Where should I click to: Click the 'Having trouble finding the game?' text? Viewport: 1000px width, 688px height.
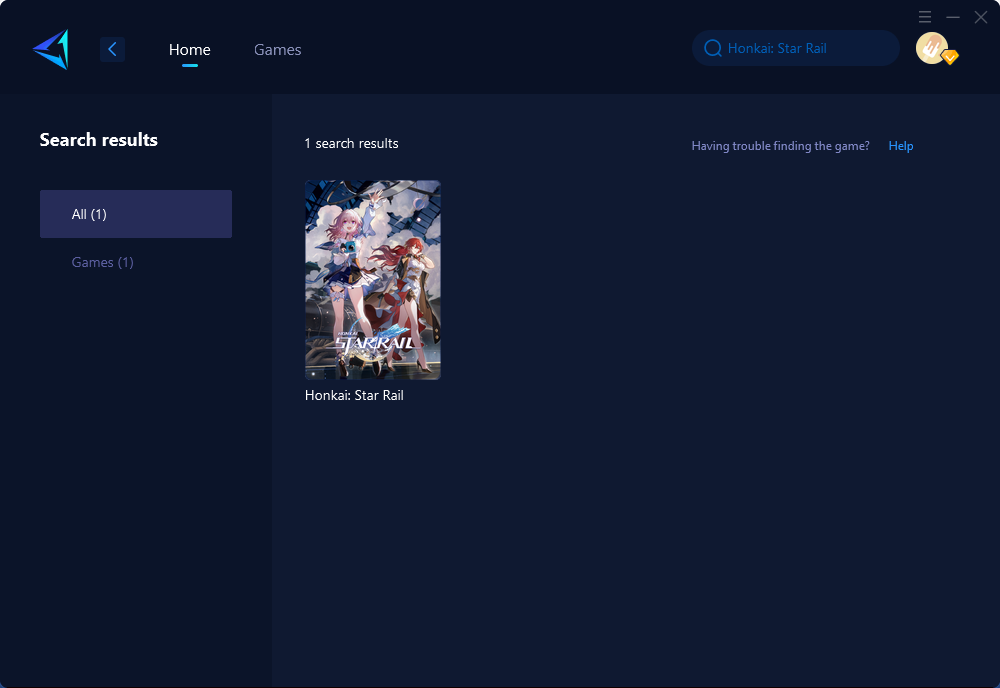[781, 146]
